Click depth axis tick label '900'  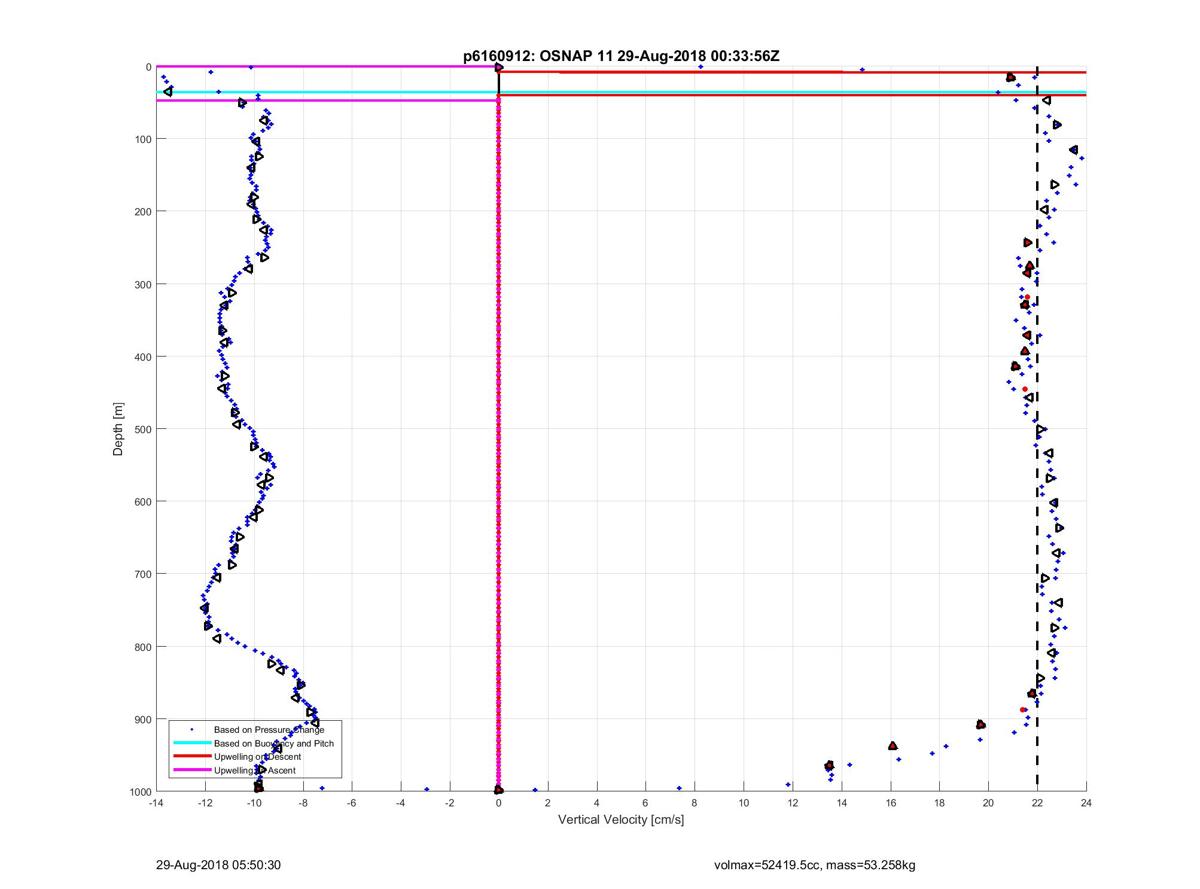[144, 719]
